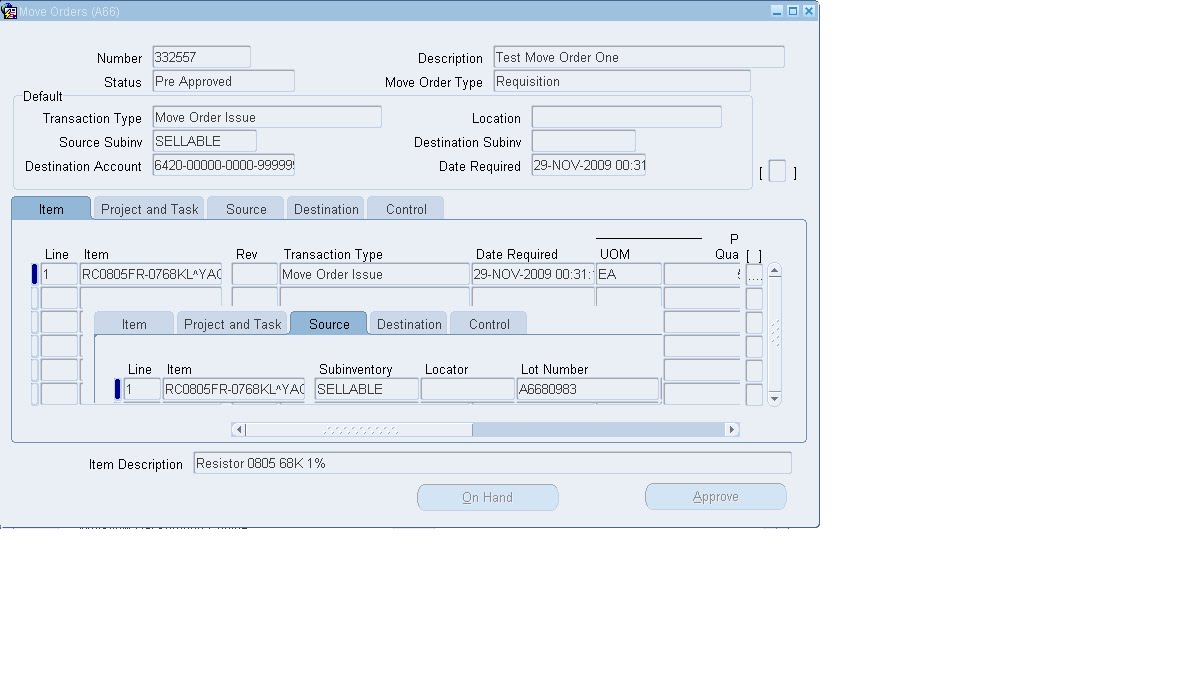1201x676 pixels.
Task: Click the Description field with Test Move Order One
Action: pyautogui.click(x=638, y=57)
